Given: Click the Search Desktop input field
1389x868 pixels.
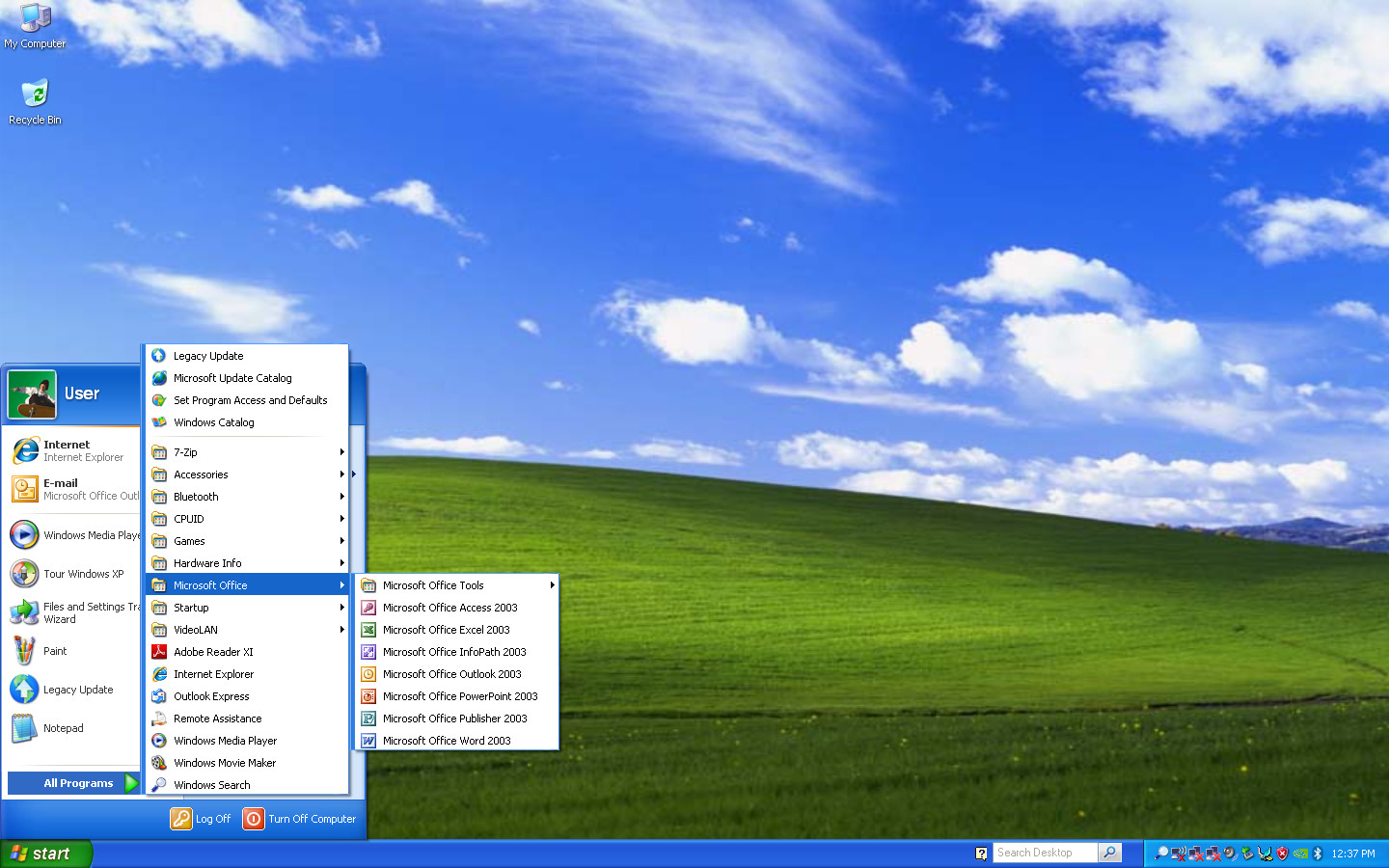Looking at the screenshot, I should (x=1046, y=853).
